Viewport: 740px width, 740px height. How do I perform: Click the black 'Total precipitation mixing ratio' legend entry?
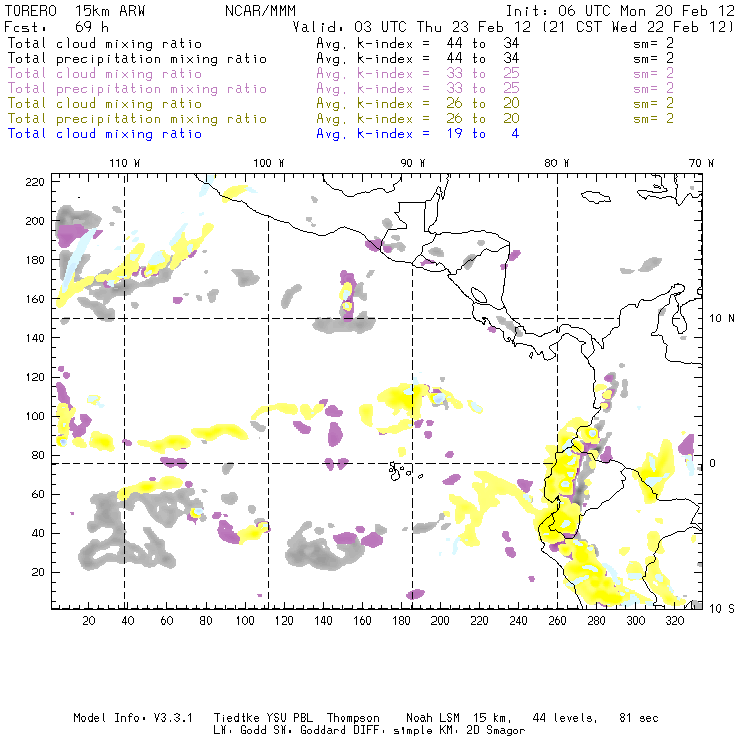point(137,59)
